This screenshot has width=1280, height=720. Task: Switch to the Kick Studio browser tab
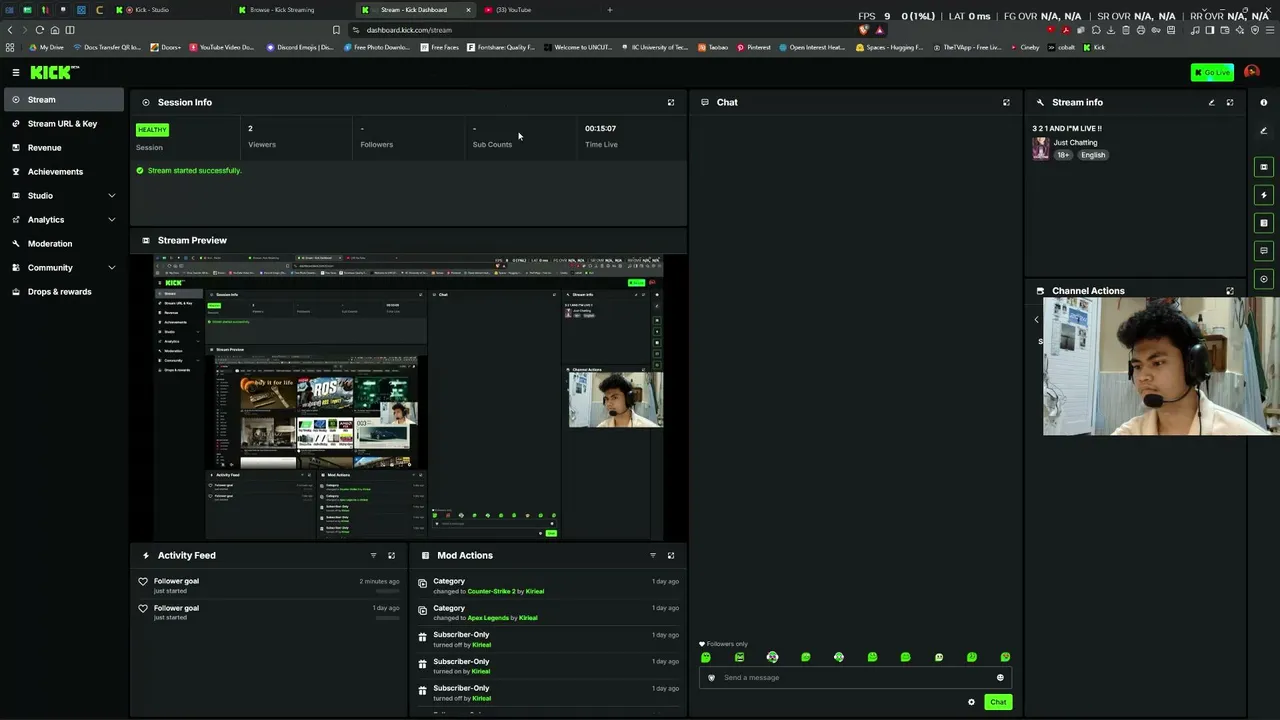tap(170, 10)
